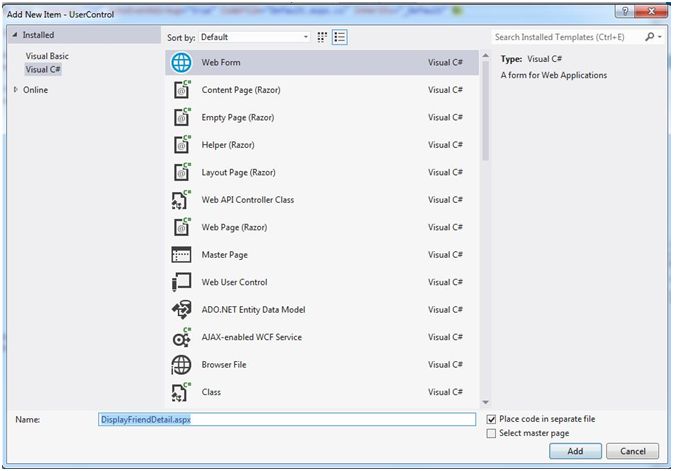Image resolution: width=673 pixels, height=471 pixels.
Task: Click the Search Installed Templates box
Action: click(x=567, y=37)
